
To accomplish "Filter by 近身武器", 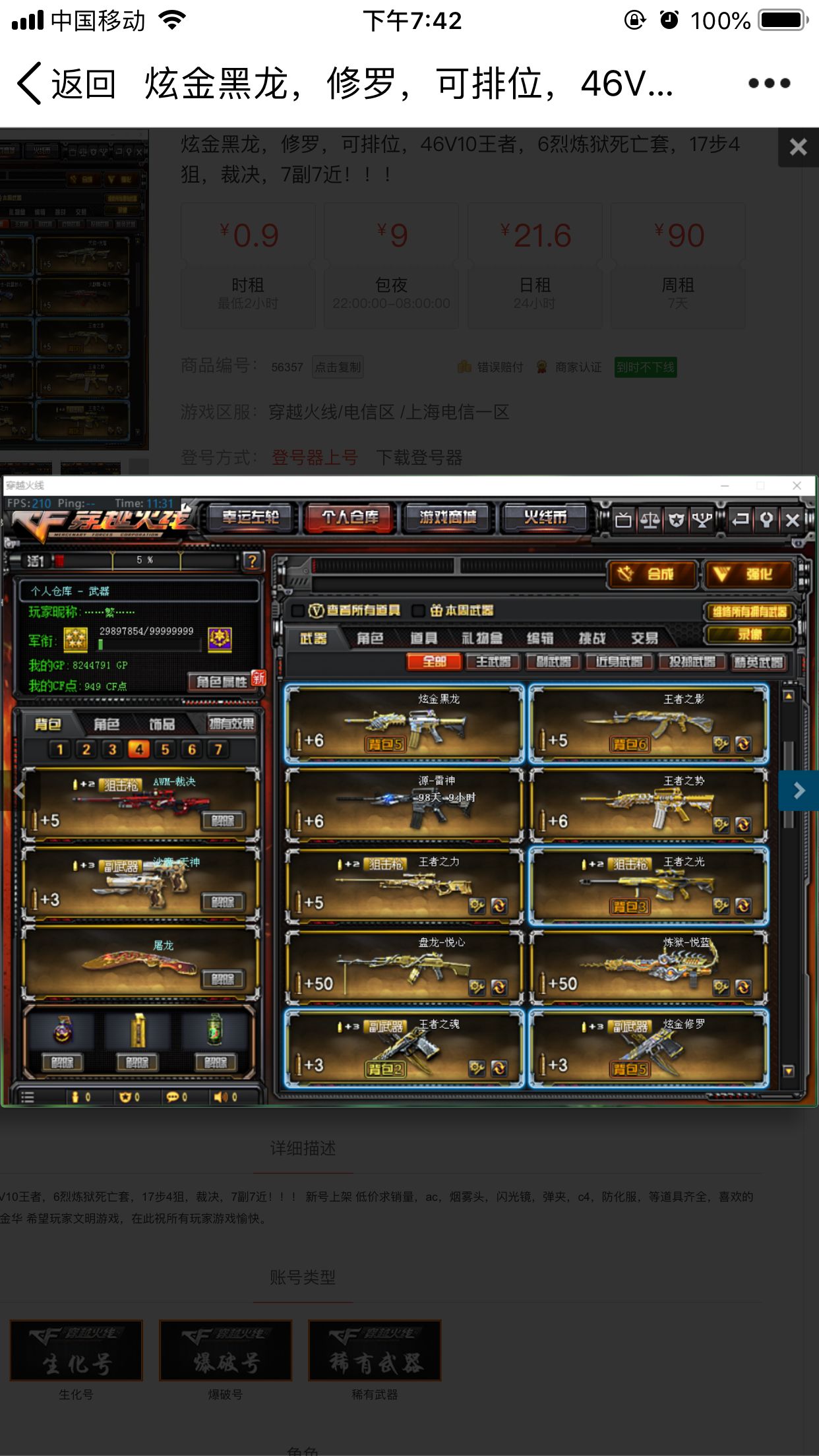I will coord(619,662).
